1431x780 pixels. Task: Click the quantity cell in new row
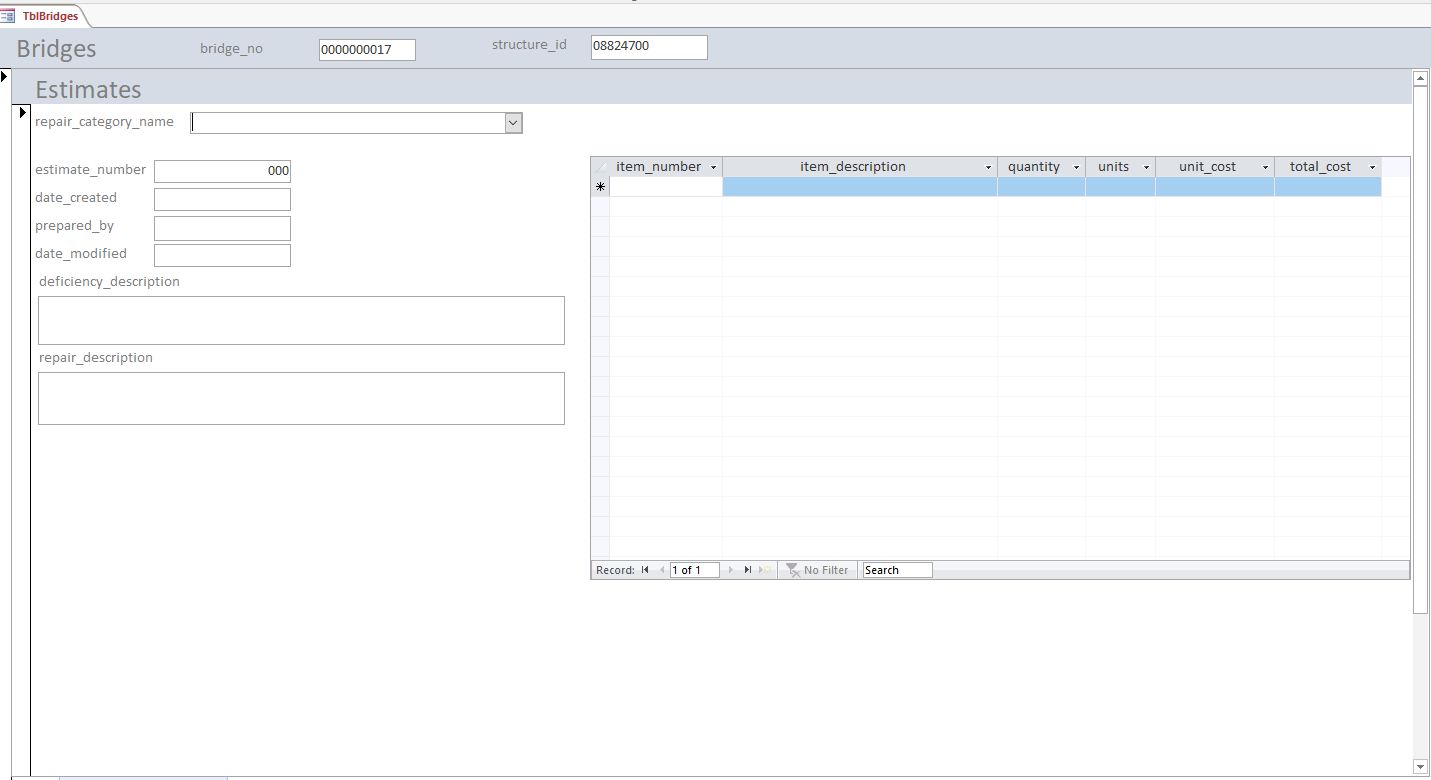pyautogui.click(x=1041, y=187)
